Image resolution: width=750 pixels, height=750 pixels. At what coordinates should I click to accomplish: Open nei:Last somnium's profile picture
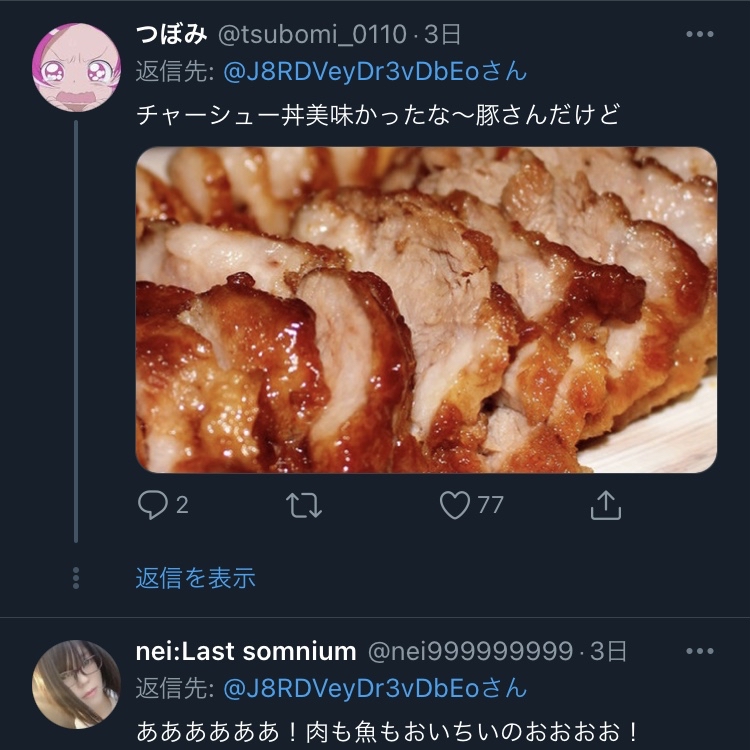[x=77, y=684]
